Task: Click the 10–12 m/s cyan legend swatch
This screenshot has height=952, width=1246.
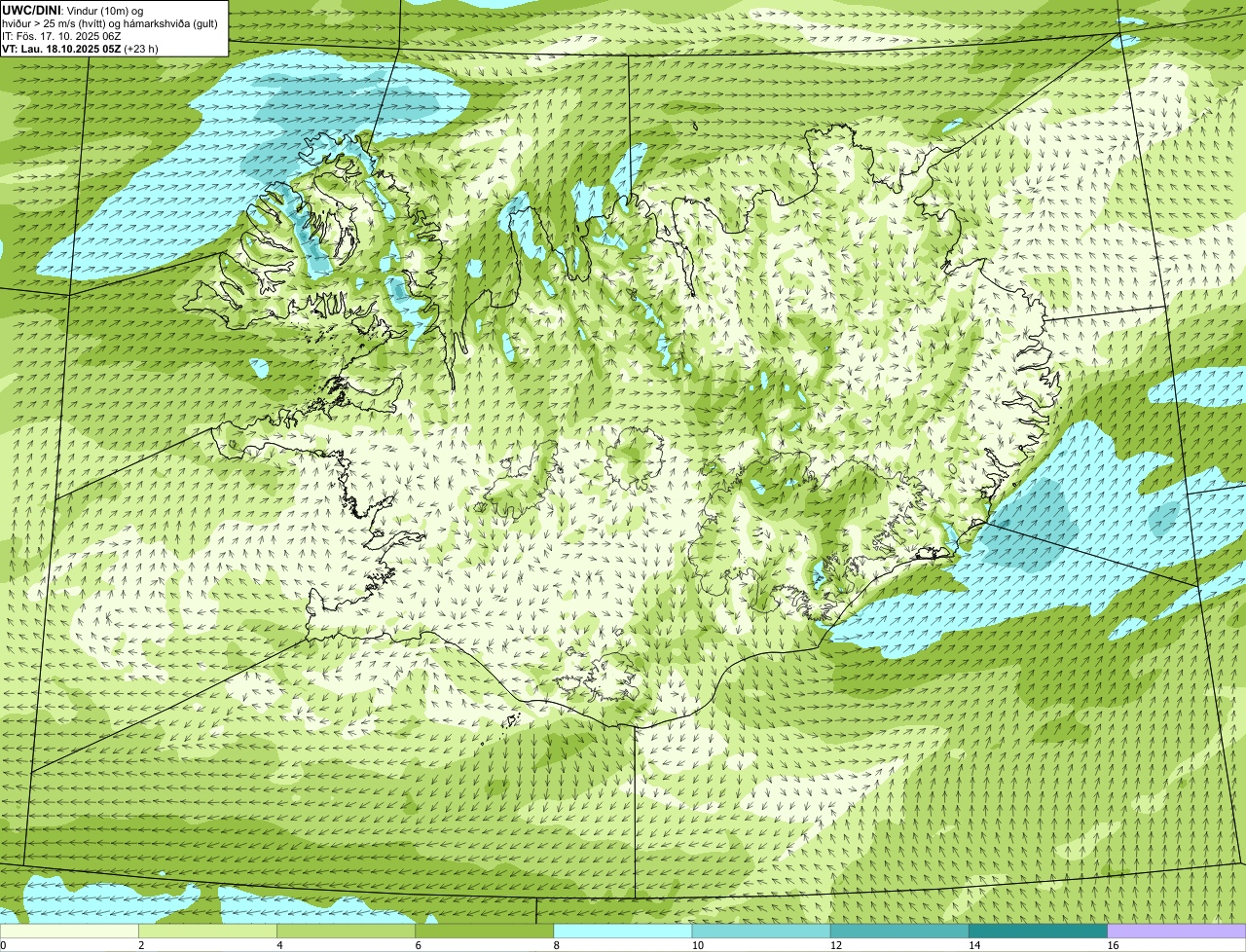Action: (x=761, y=931)
